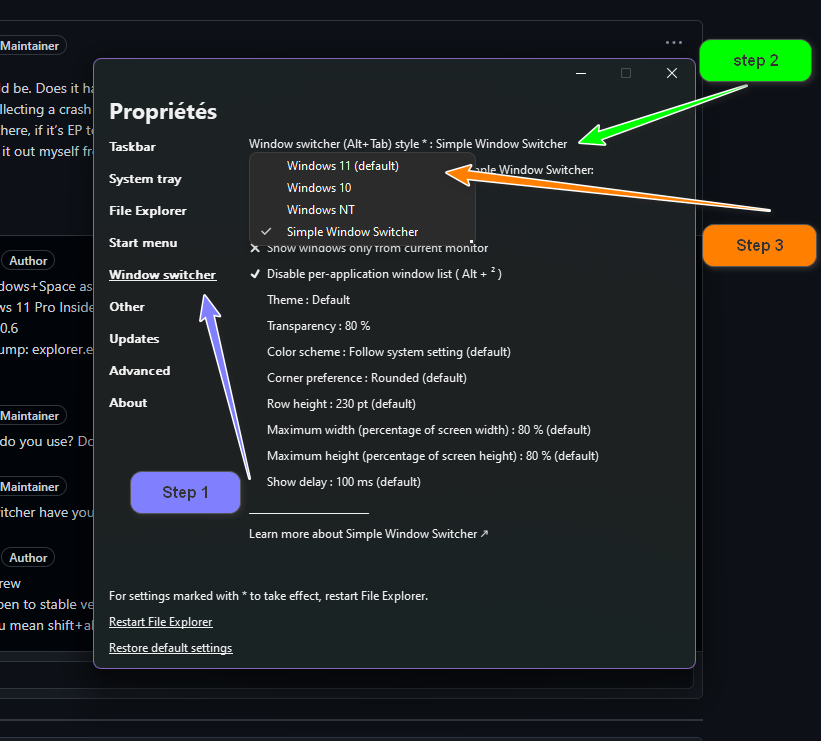Choose Simple Window Switcher style
Viewport: 821px width, 741px height.
click(362, 232)
